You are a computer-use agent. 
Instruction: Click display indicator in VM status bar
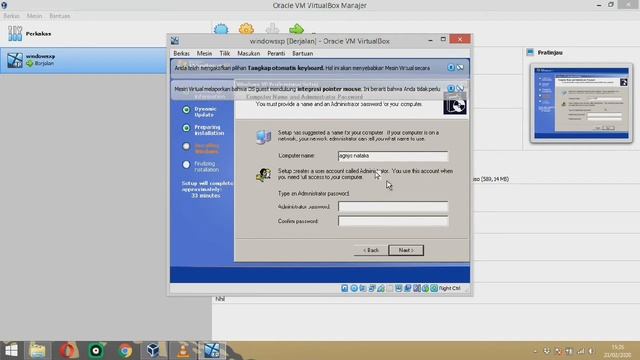(398, 288)
